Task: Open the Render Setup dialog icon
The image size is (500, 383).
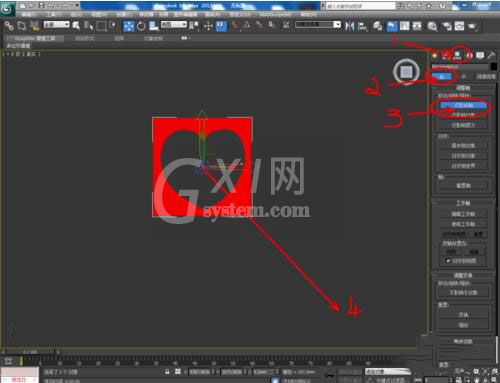Action: 447,26
